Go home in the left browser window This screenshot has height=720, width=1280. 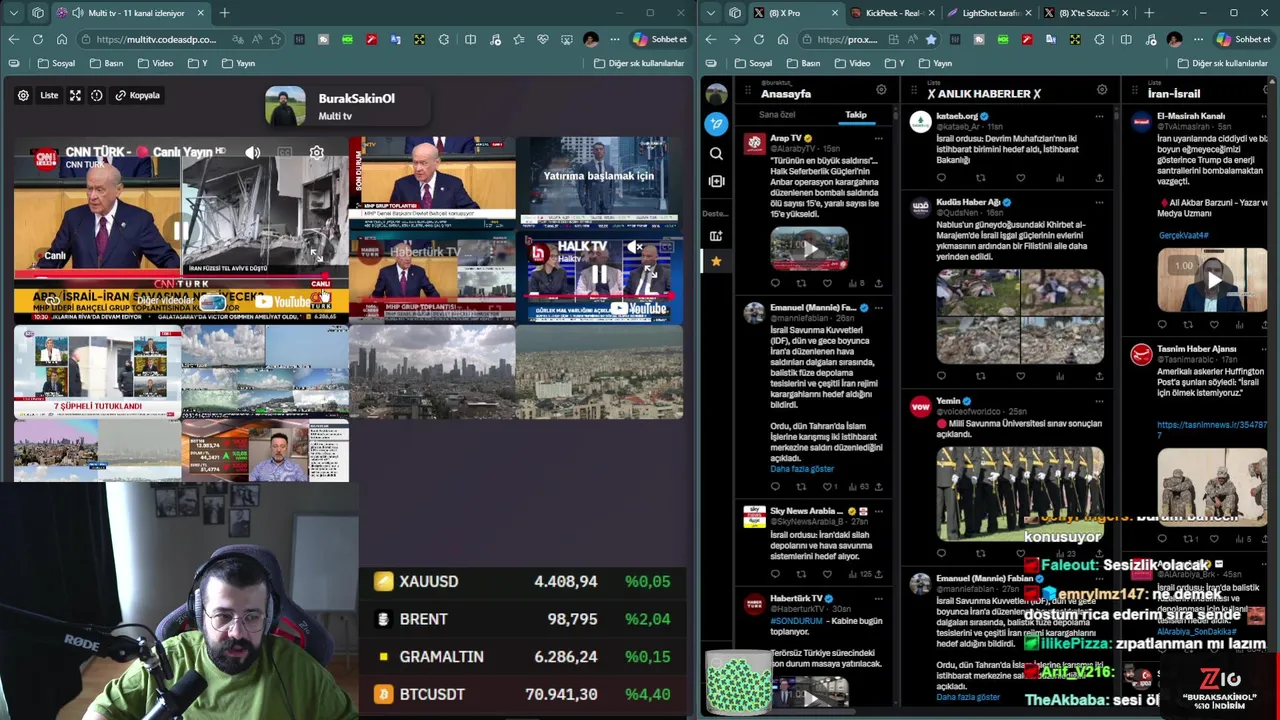[61, 39]
